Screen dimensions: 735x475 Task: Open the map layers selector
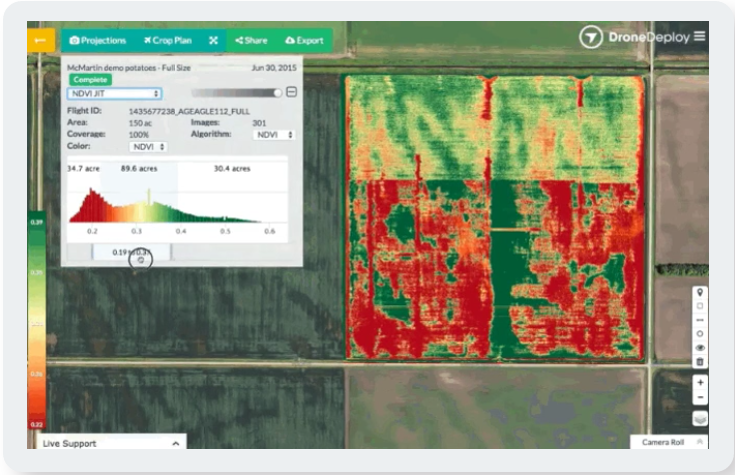[x=699, y=417]
